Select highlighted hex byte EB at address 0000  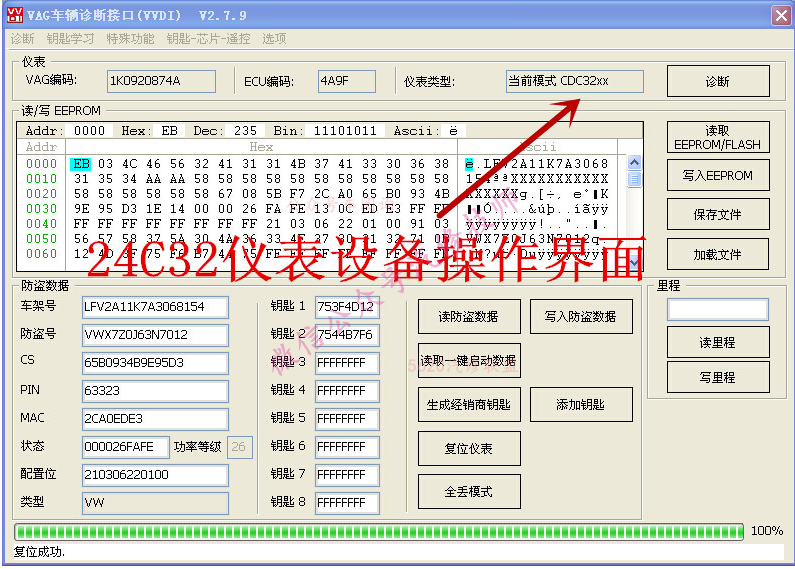(81, 164)
